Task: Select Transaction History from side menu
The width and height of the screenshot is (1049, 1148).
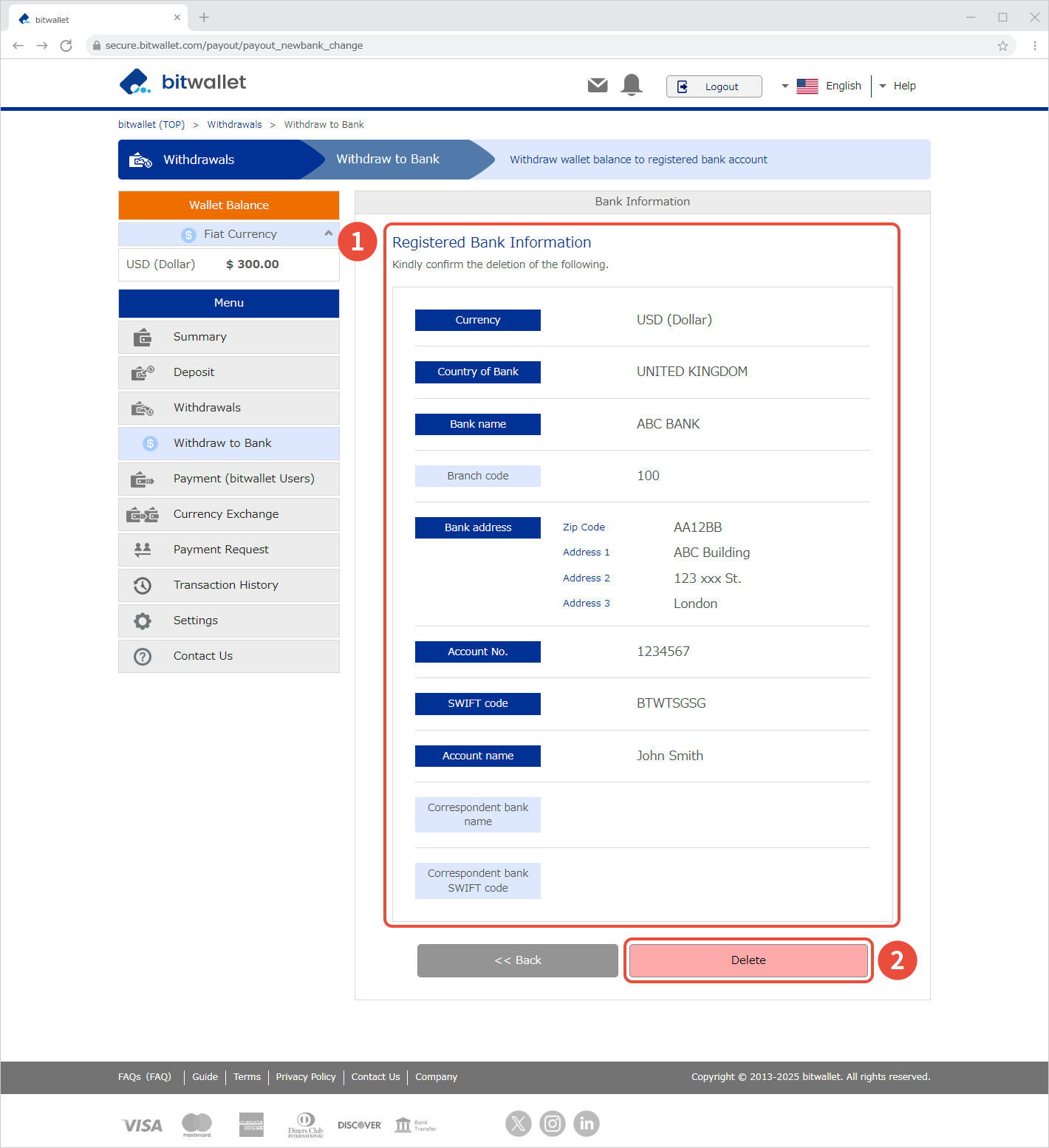Action: (x=225, y=585)
